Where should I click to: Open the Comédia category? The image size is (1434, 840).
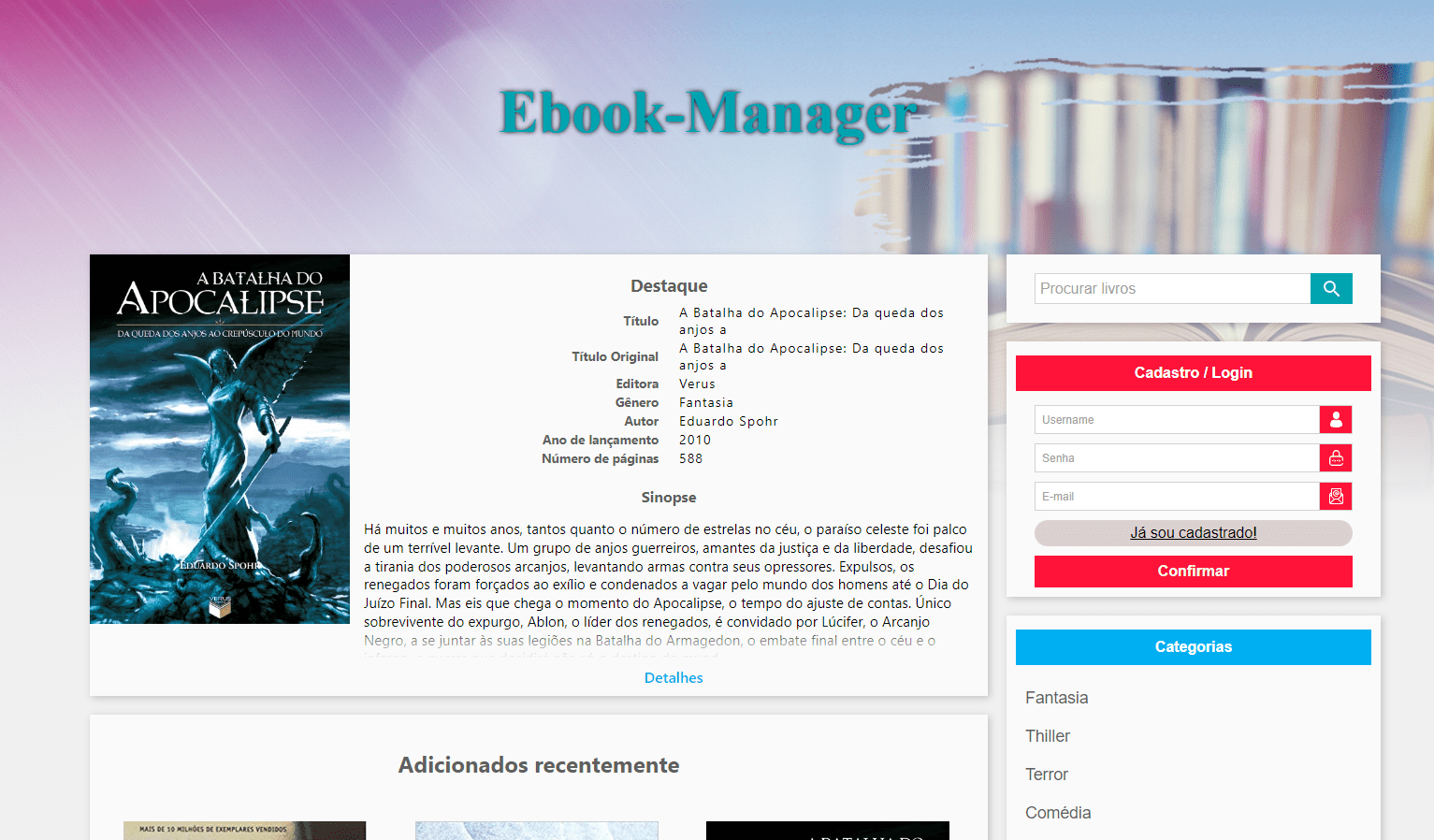(x=1058, y=813)
